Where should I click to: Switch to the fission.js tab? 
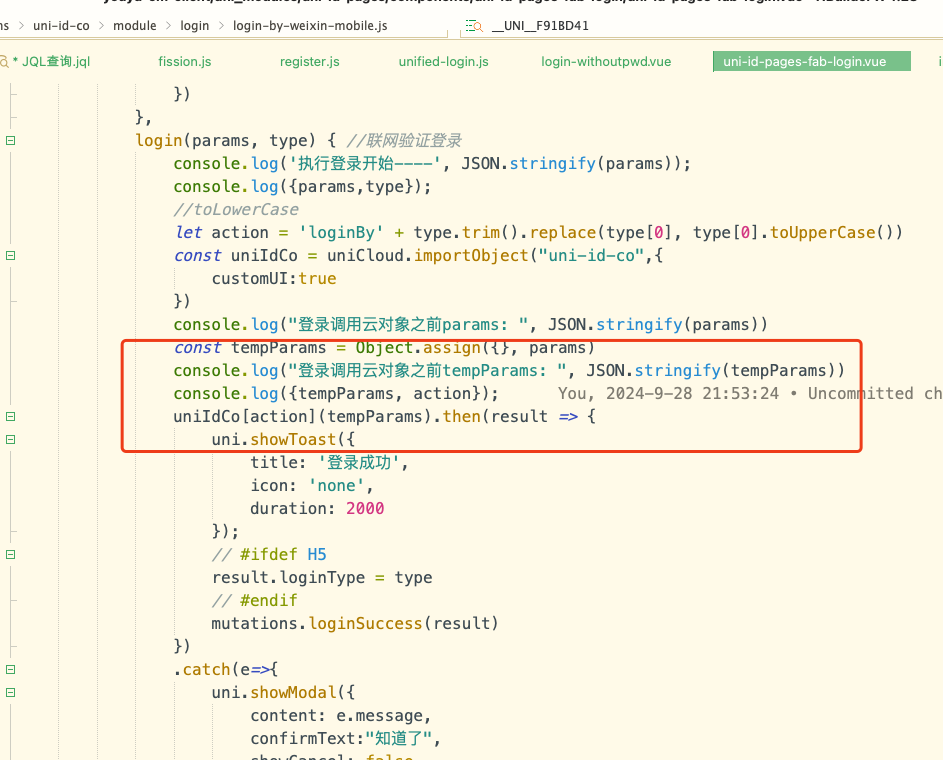pos(184,62)
